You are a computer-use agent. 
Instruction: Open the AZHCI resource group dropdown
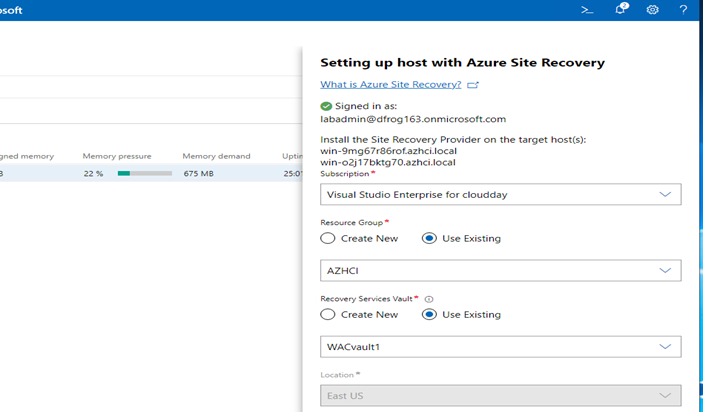point(500,270)
